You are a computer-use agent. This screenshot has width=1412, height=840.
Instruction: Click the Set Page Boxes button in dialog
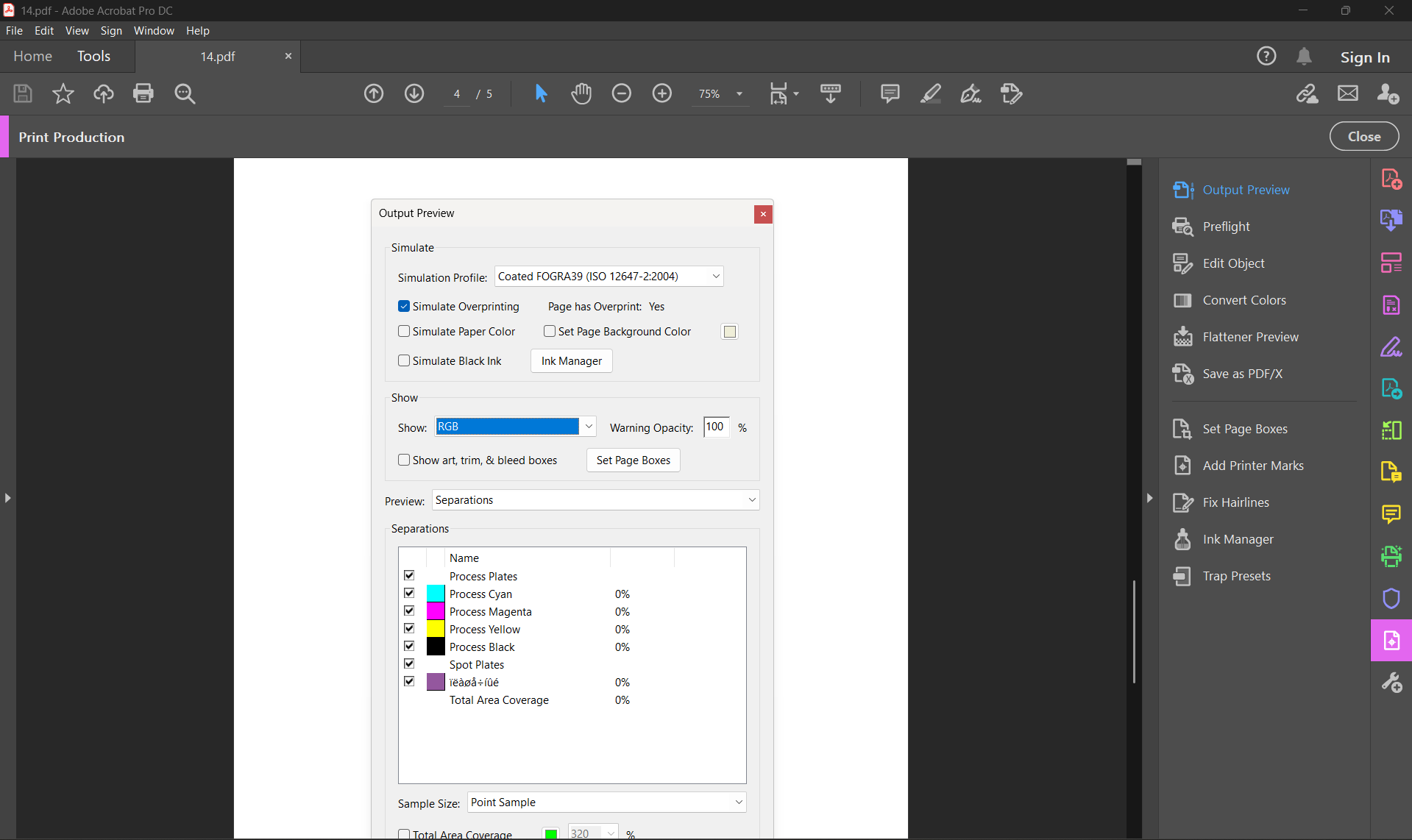[x=634, y=460]
